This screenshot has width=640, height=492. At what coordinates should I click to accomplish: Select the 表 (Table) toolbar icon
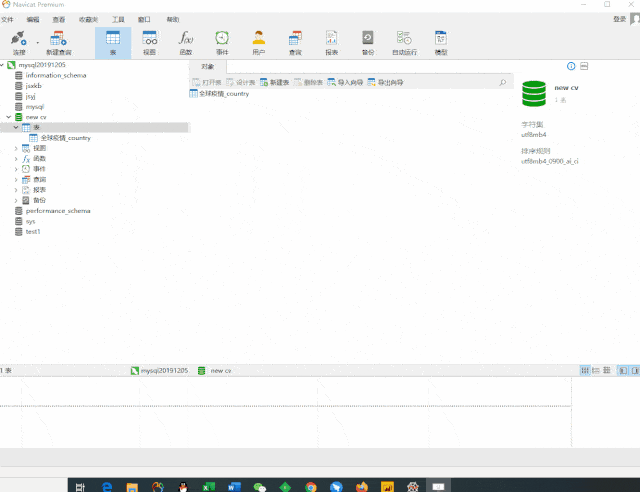(x=113, y=42)
